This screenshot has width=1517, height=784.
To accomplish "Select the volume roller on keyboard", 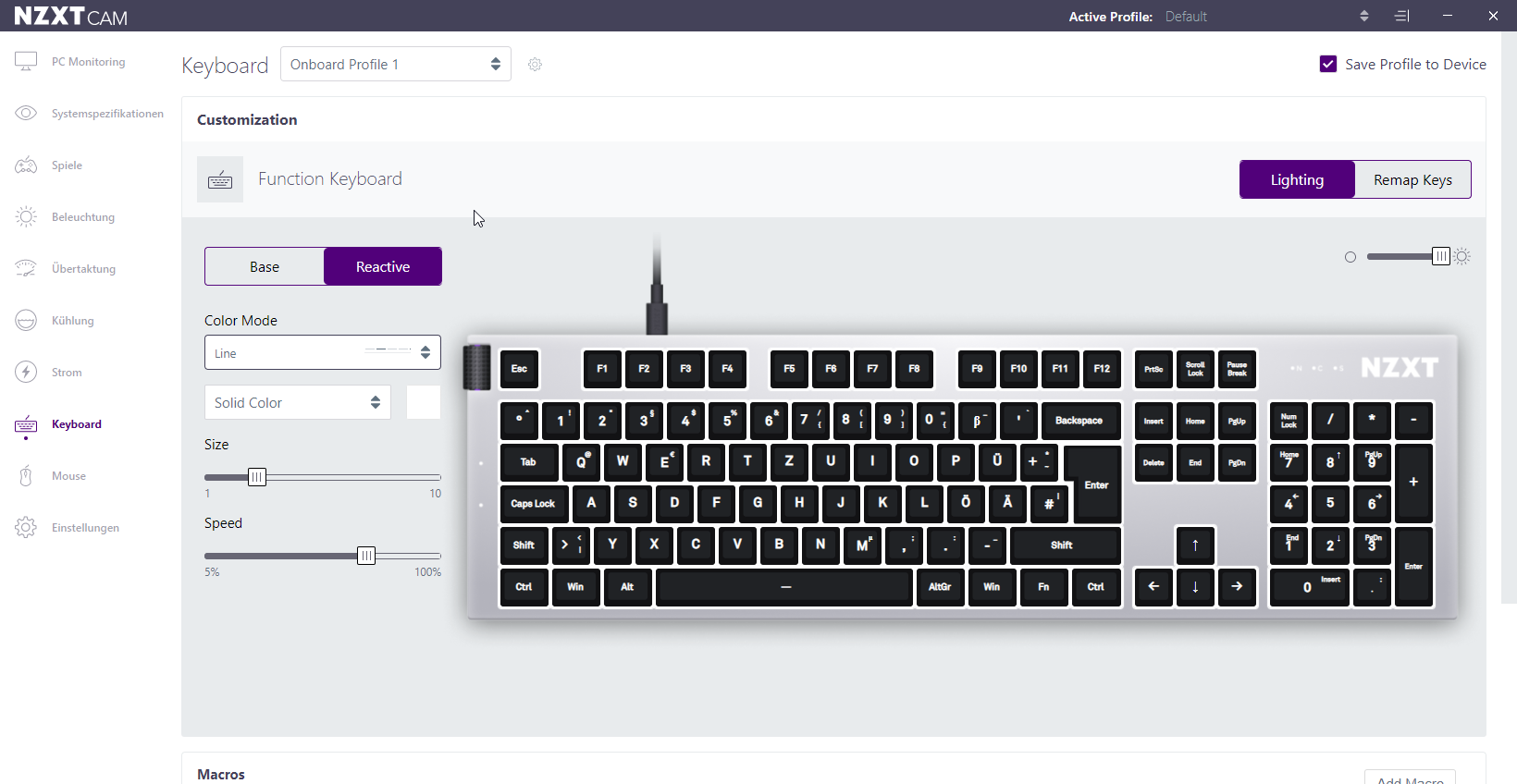I will (x=476, y=367).
